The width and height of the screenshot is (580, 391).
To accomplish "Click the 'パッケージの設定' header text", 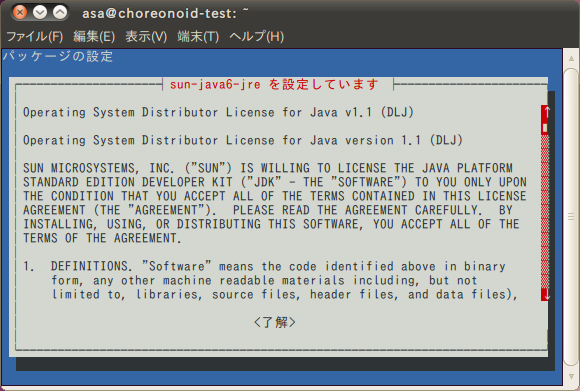I will 58,56.
